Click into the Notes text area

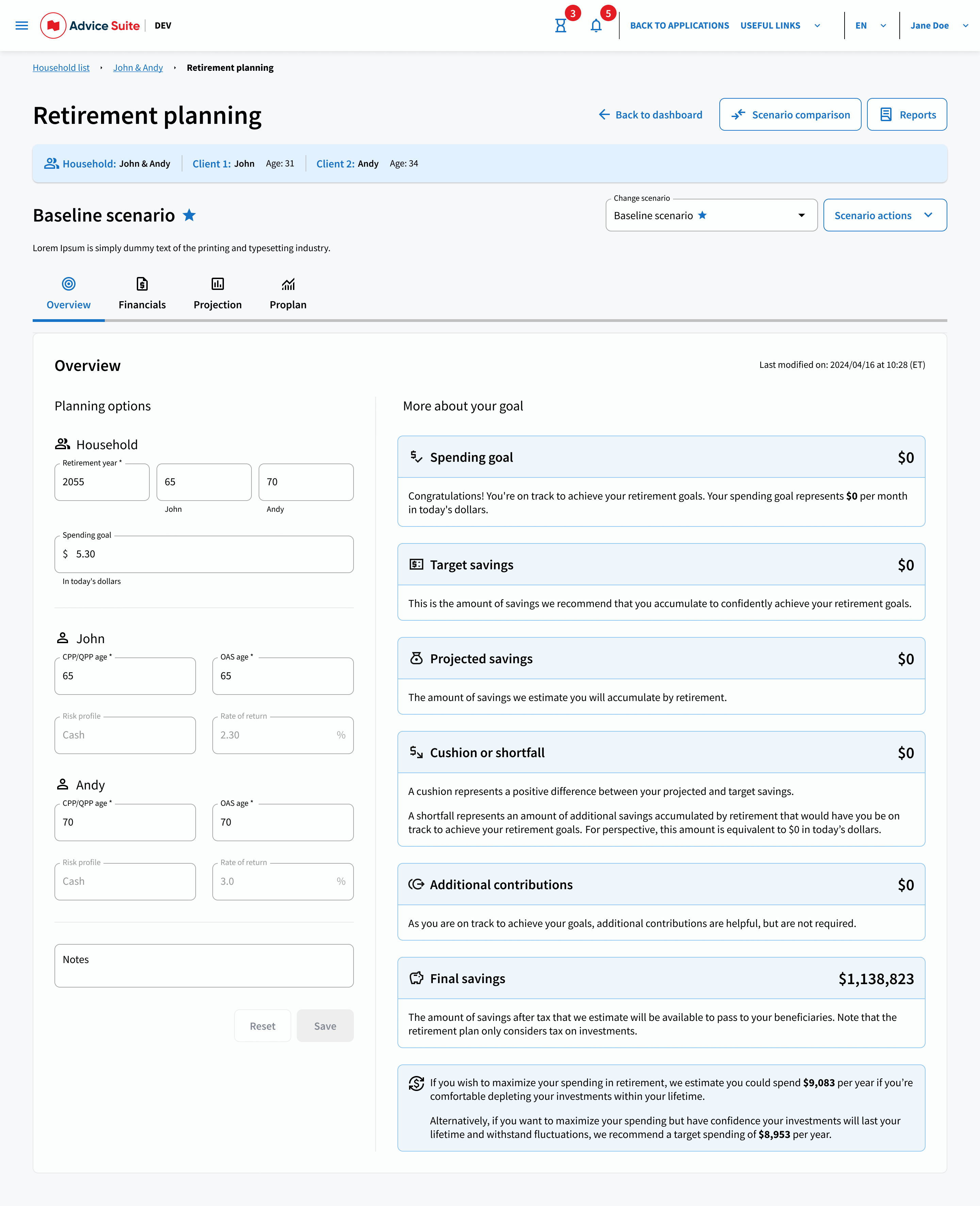tap(204, 965)
